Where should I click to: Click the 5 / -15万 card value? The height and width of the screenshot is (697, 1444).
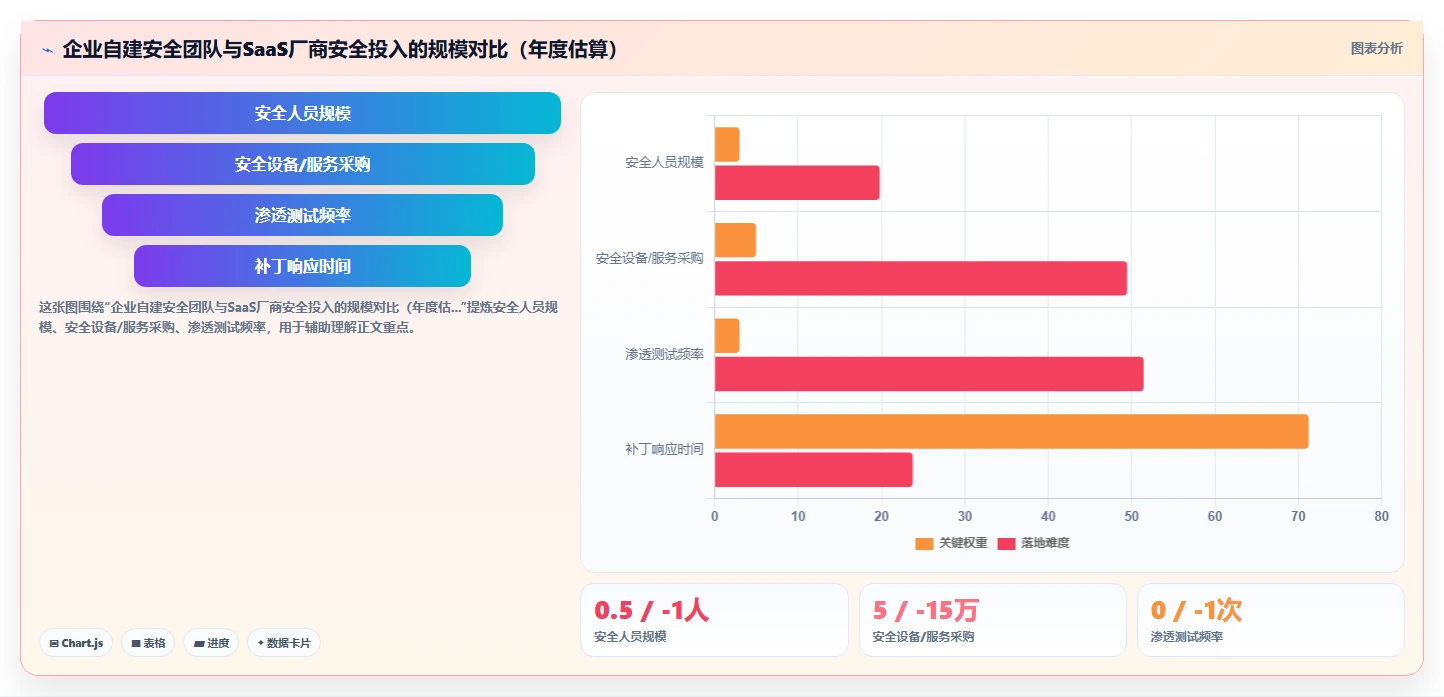click(926, 610)
